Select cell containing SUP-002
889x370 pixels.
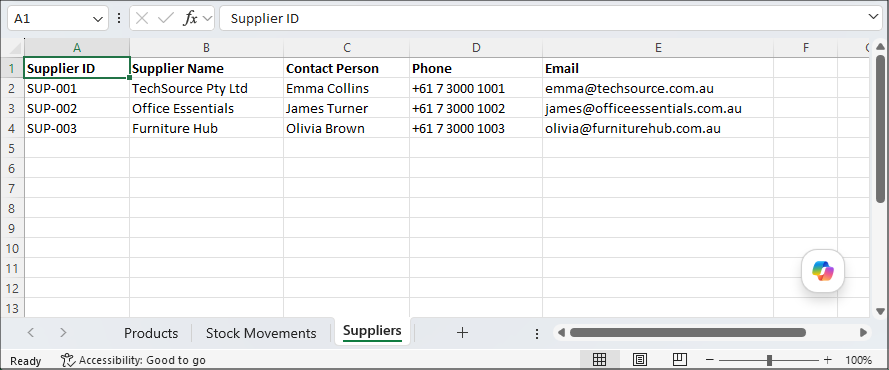click(77, 108)
